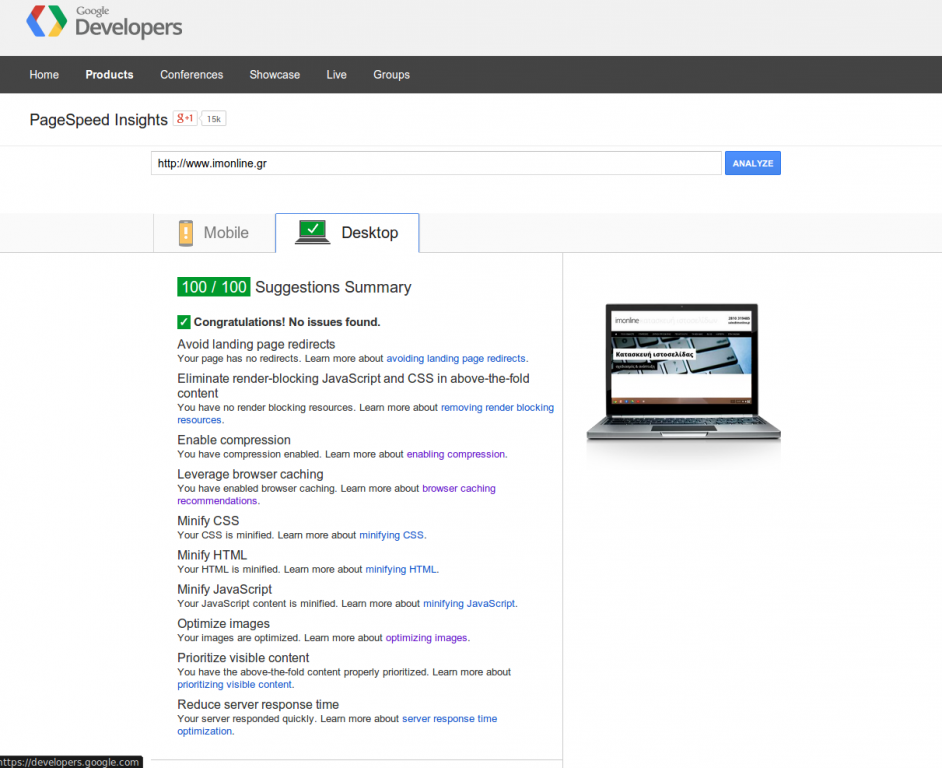Click the Enable compression heading
This screenshot has height=768, width=942.
pos(234,440)
